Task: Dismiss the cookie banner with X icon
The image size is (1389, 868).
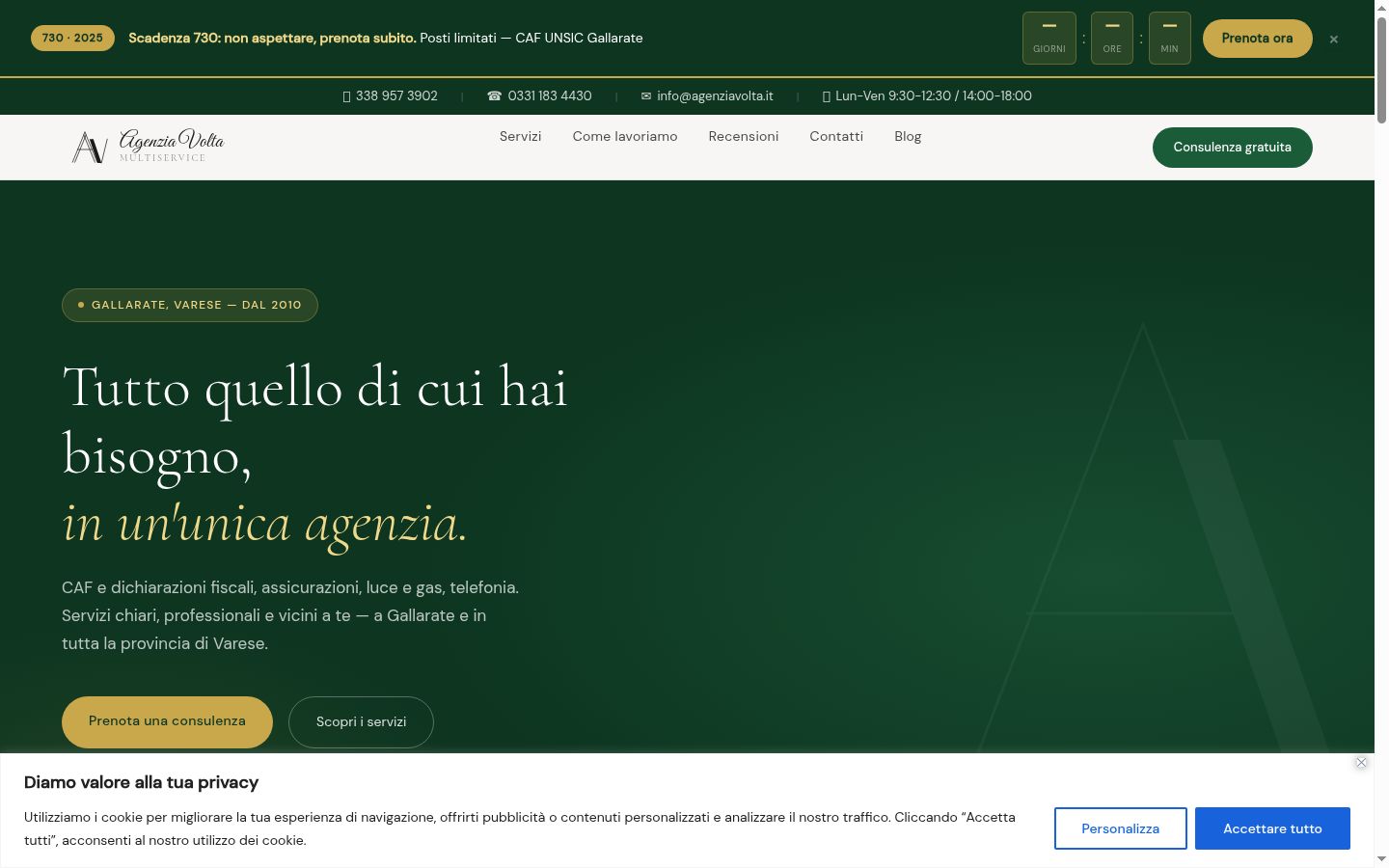Action: coord(1361,763)
